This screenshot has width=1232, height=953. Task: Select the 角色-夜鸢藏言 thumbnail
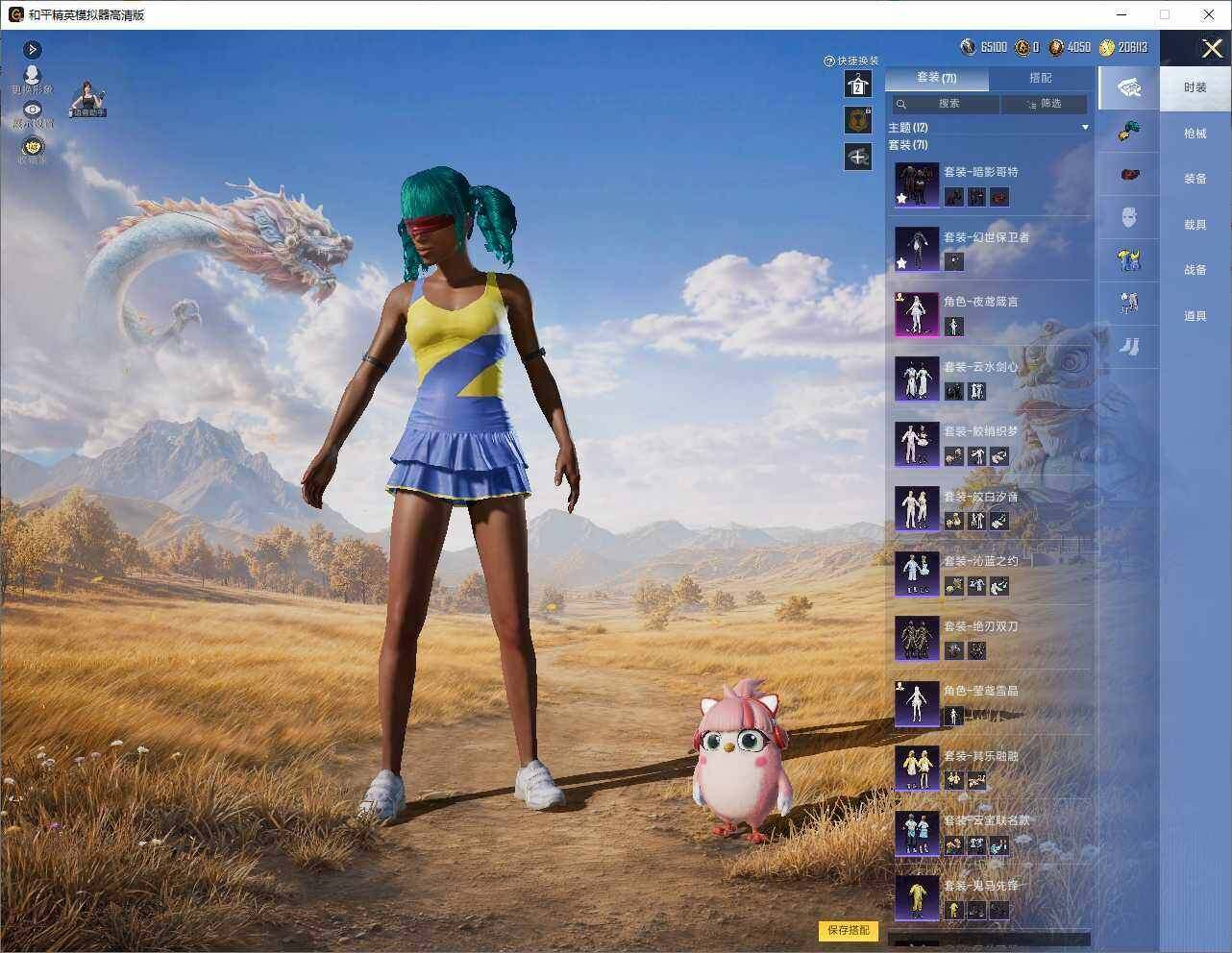point(917,314)
